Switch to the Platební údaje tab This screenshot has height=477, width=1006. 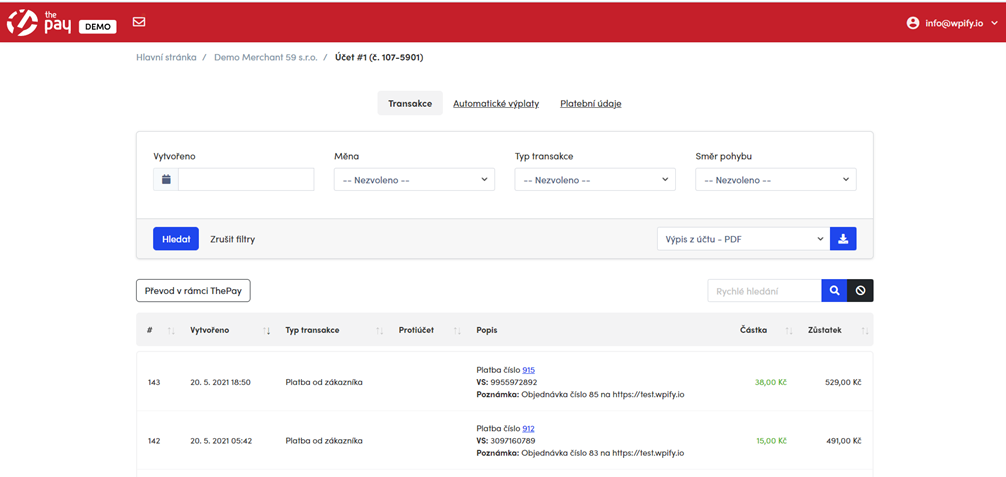point(590,104)
